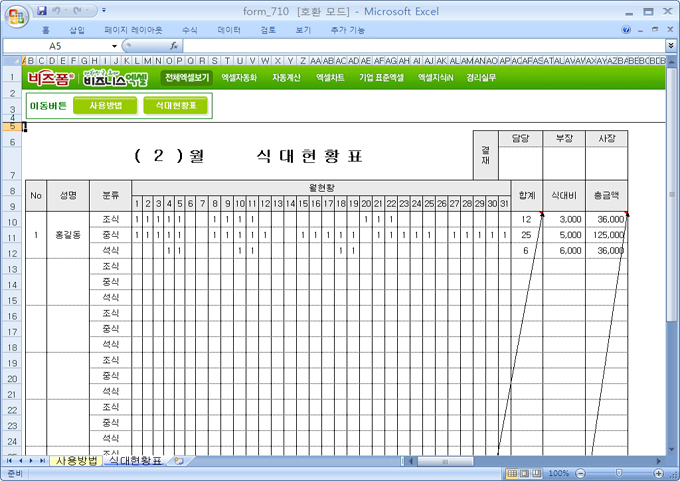Click the zoom slider in the status bar
The width and height of the screenshot is (680, 481).
tap(618, 473)
